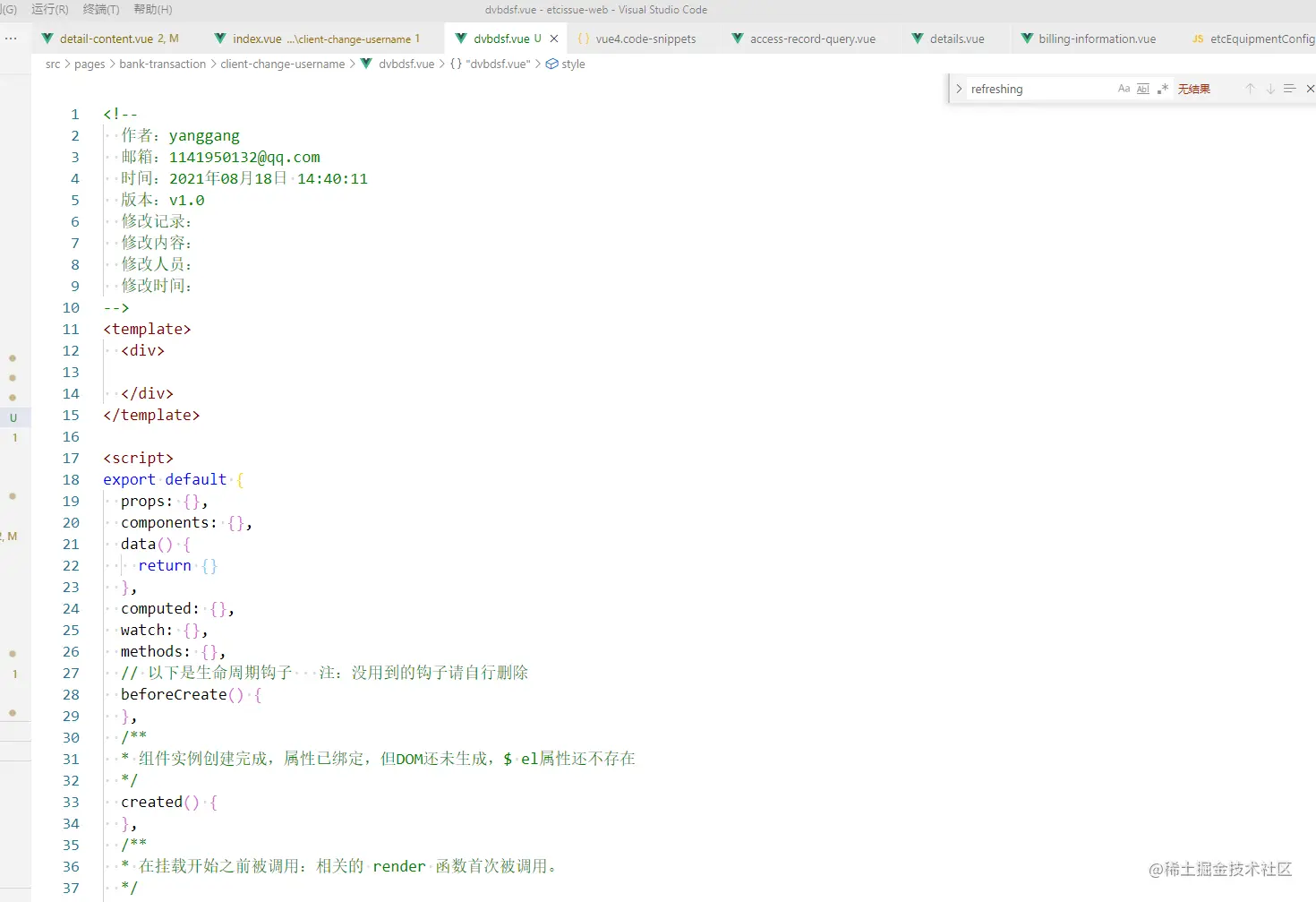The image size is (1316, 902).
Task: Expand the search widget to show replace
Action: [x=958, y=88]
